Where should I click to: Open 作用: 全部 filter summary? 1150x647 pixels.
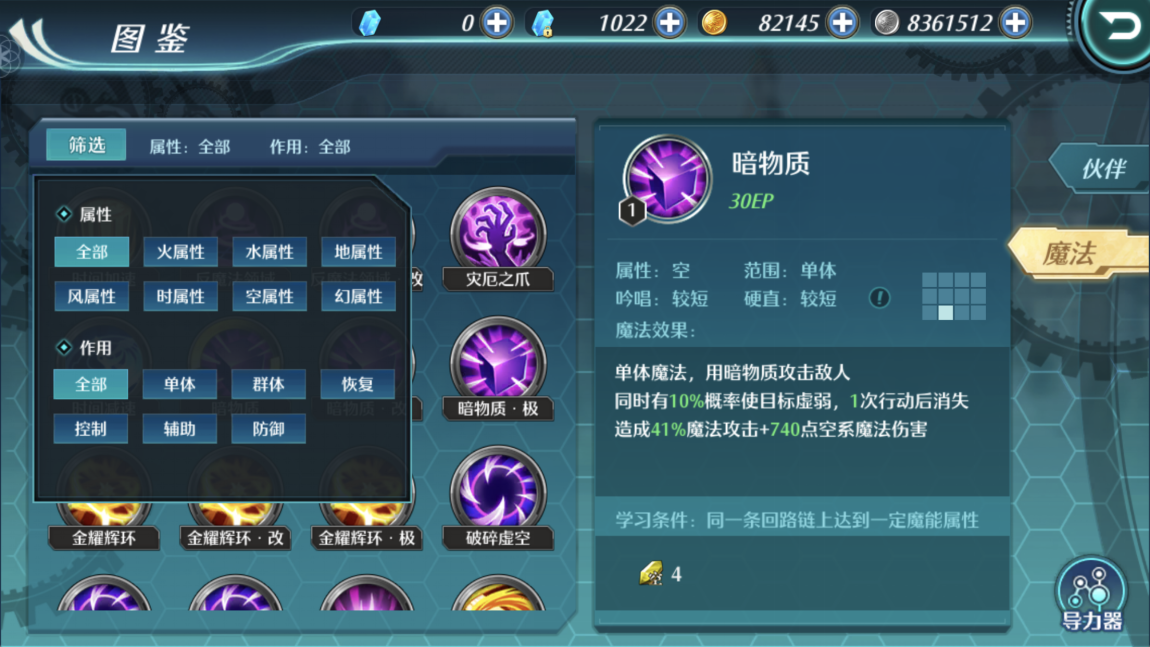[x=310, y=147]
